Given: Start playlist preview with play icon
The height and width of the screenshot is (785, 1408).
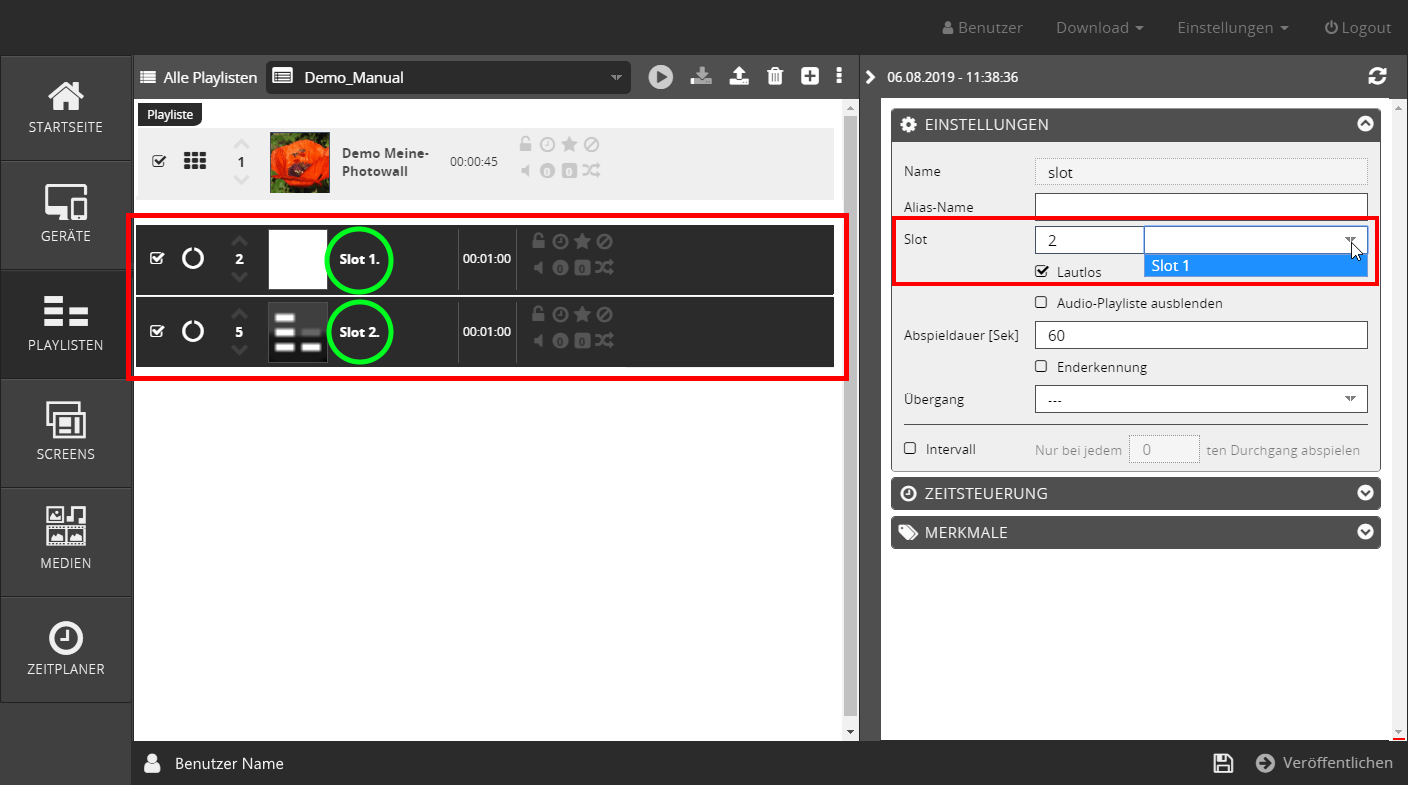Looking at the screenshot, I should click(x=660, y=77).
